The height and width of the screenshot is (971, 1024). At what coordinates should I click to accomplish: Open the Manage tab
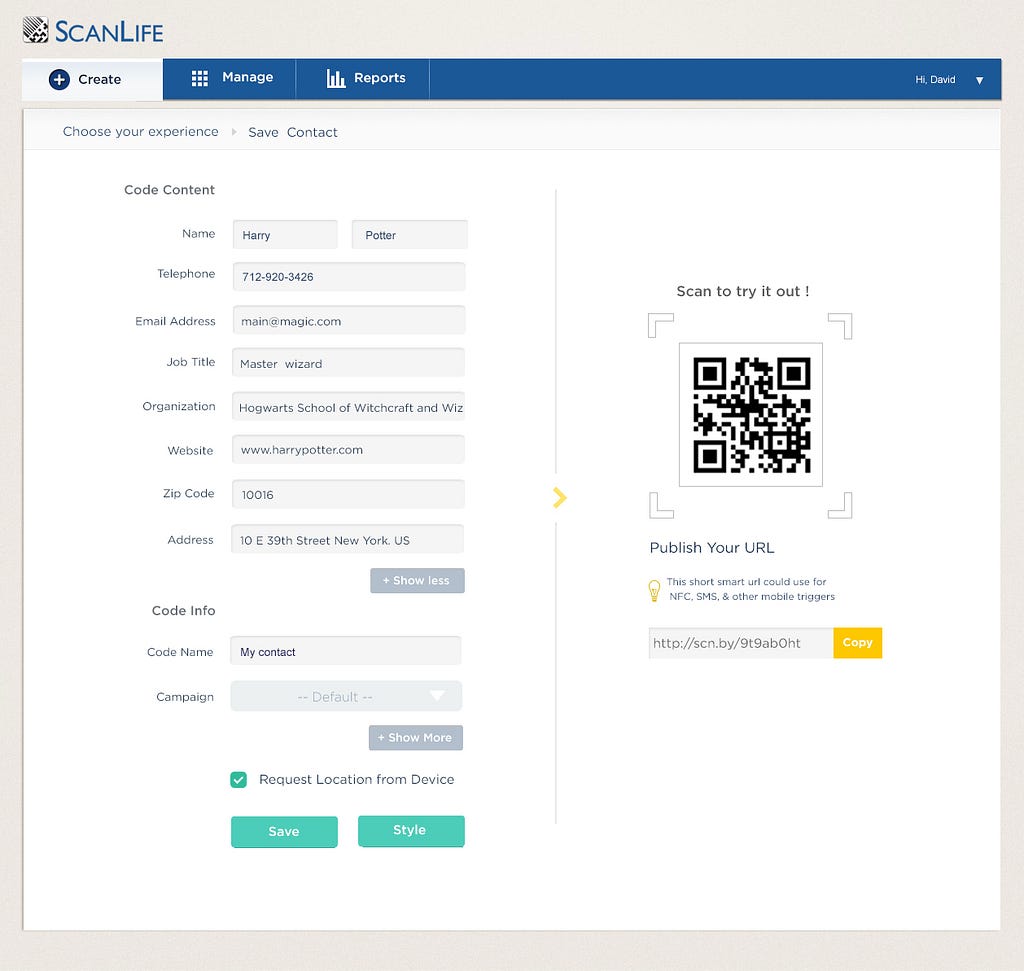click(x=229, y=79)
